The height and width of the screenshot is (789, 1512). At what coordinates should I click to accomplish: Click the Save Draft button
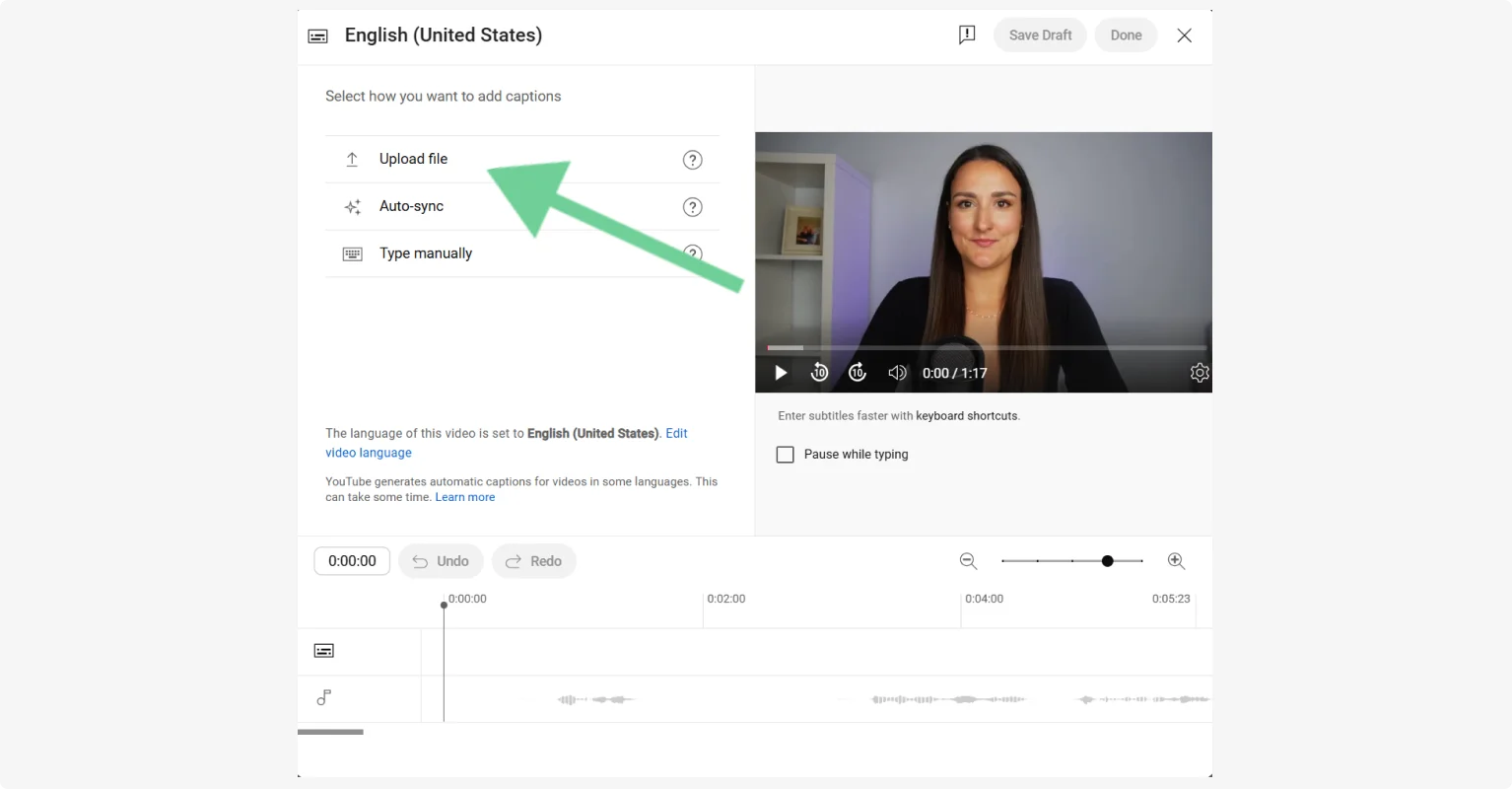(1040, 35)
